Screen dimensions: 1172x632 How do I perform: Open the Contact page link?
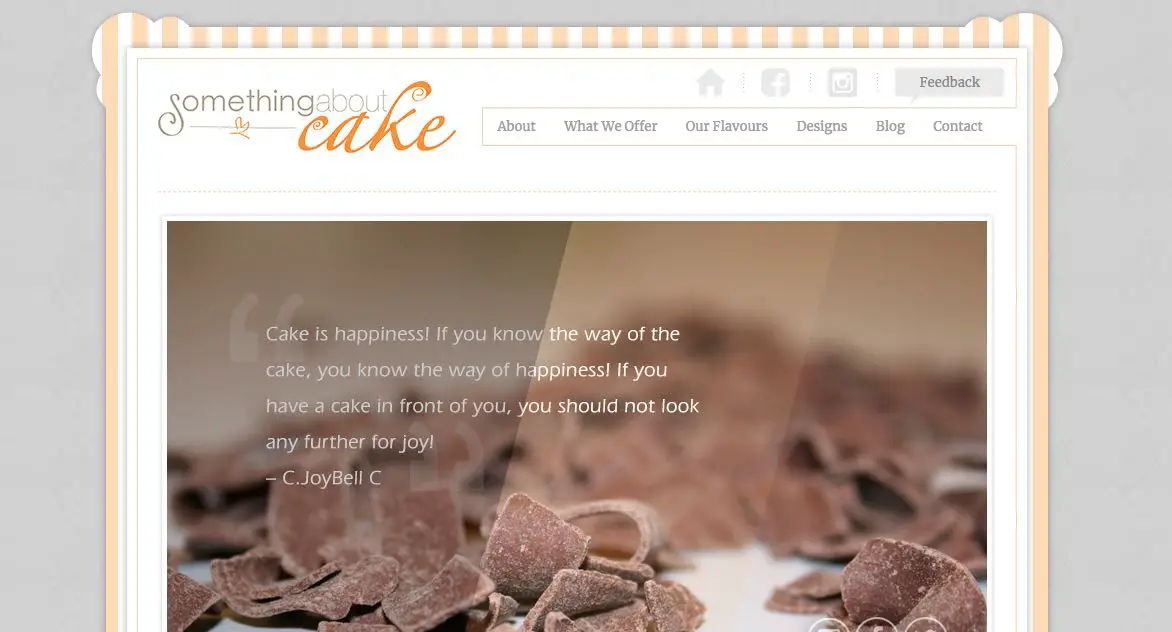tap(957, 126)
